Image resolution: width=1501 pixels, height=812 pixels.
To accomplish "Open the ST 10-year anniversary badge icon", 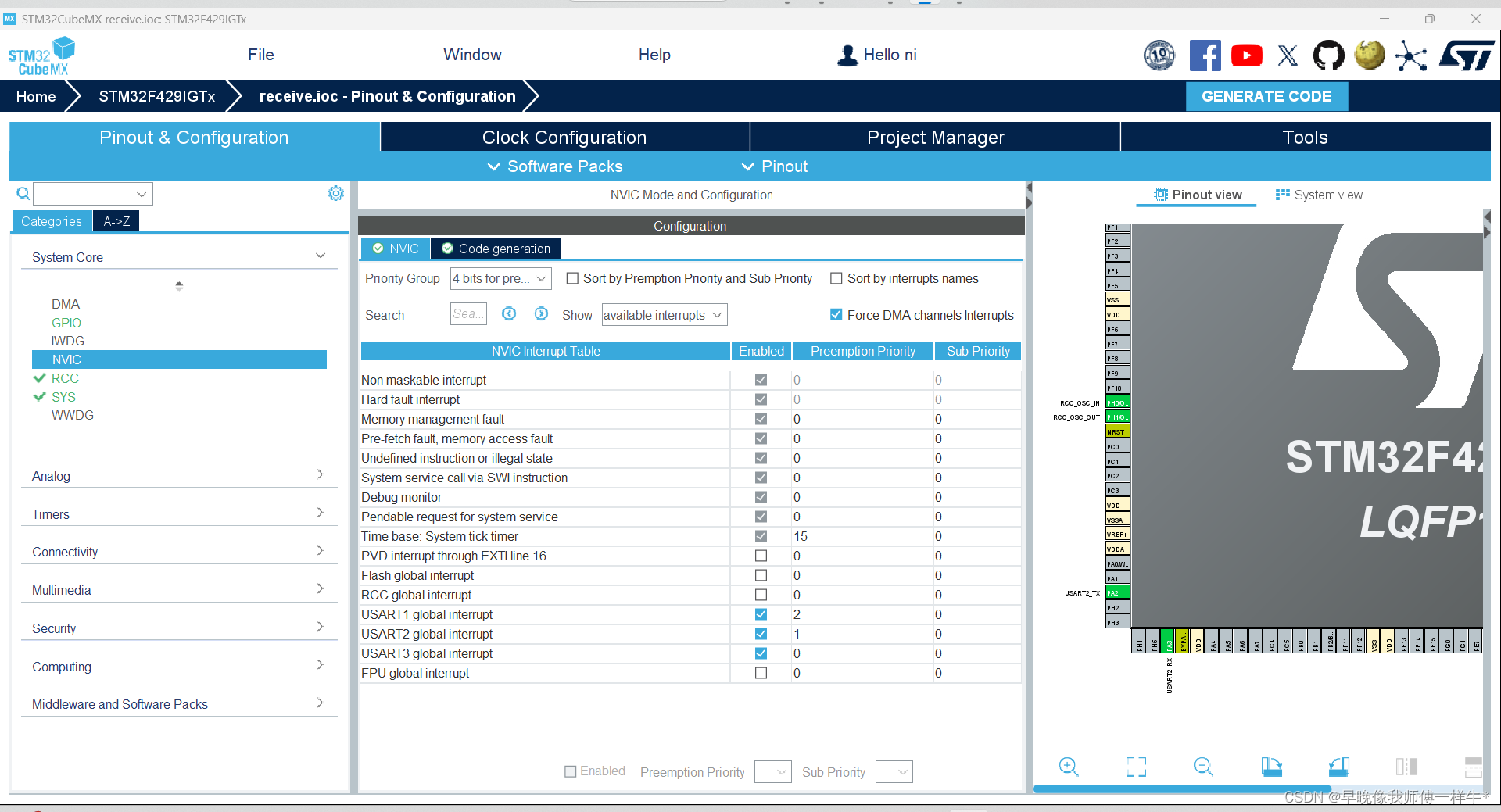I will [1159, 55].
